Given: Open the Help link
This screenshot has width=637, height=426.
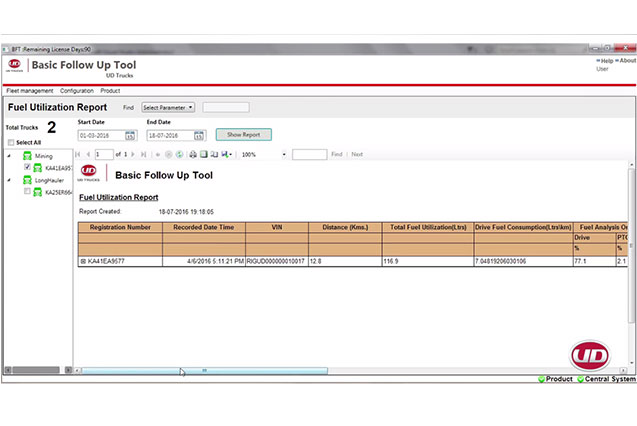Looking at the screenshot, I should [x=605, y=61].
